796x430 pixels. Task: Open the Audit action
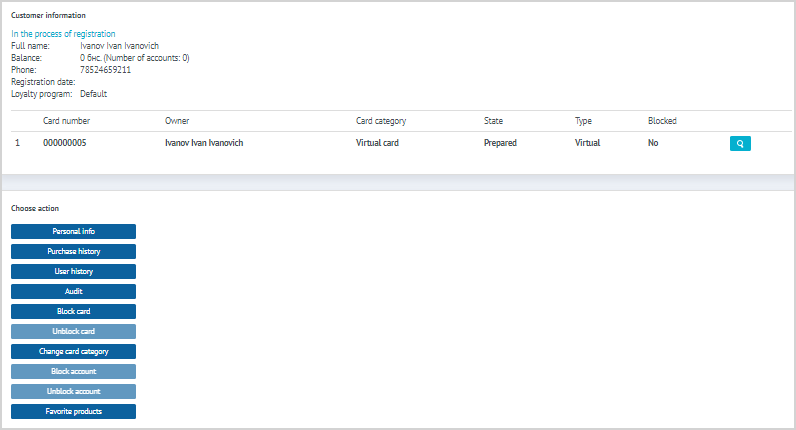point(73,291)
